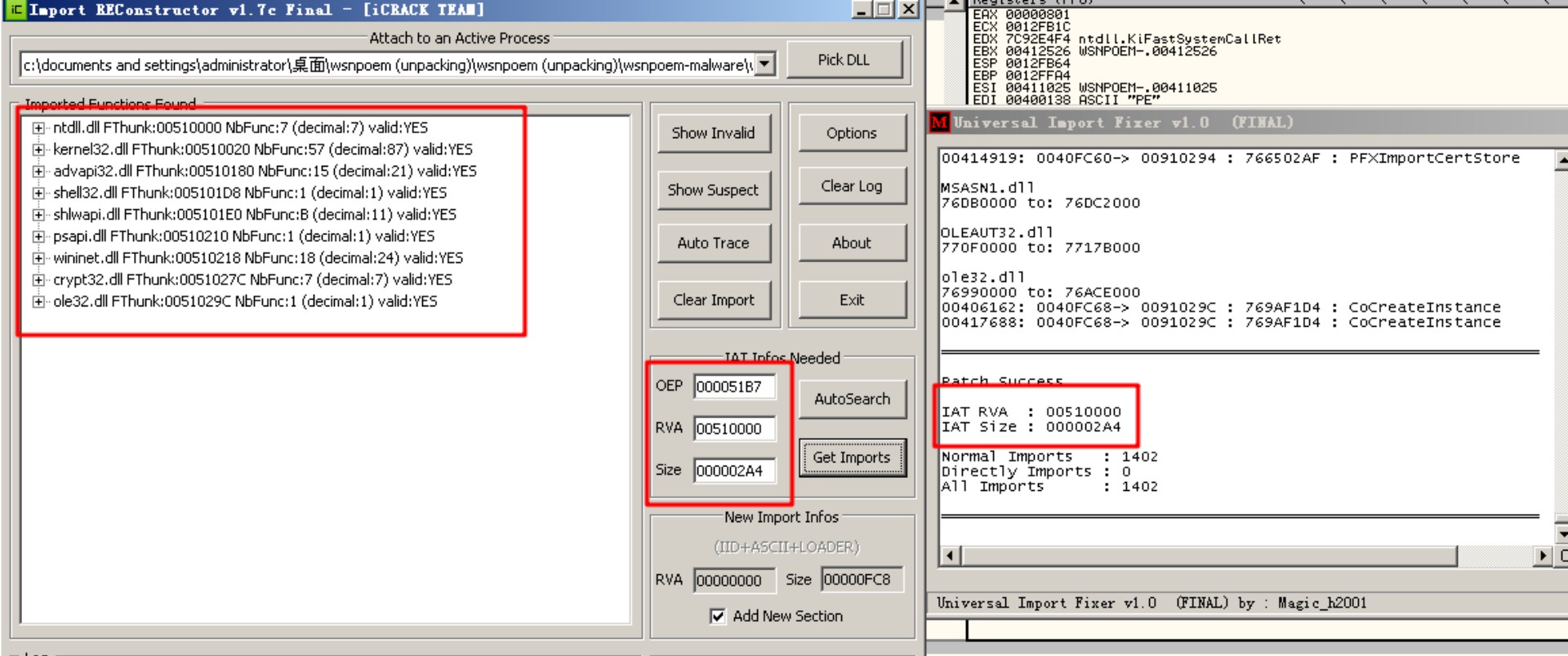Viewport: 1568px width, 656px height.
Task: Expand the ntdll.dll import node
Action: click(x=38, y=127)
